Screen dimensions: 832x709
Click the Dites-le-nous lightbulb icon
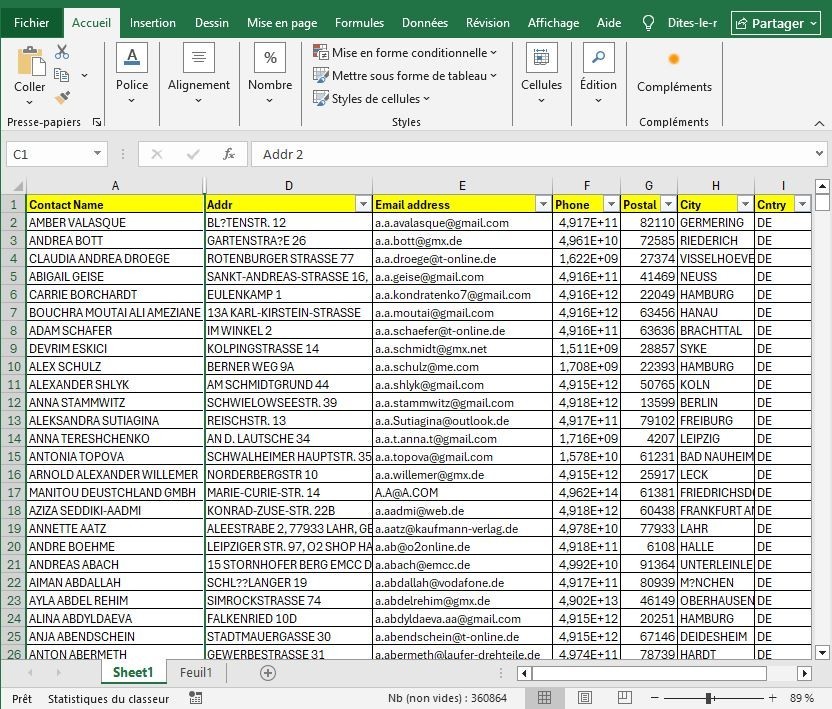[x=648, y=23]
